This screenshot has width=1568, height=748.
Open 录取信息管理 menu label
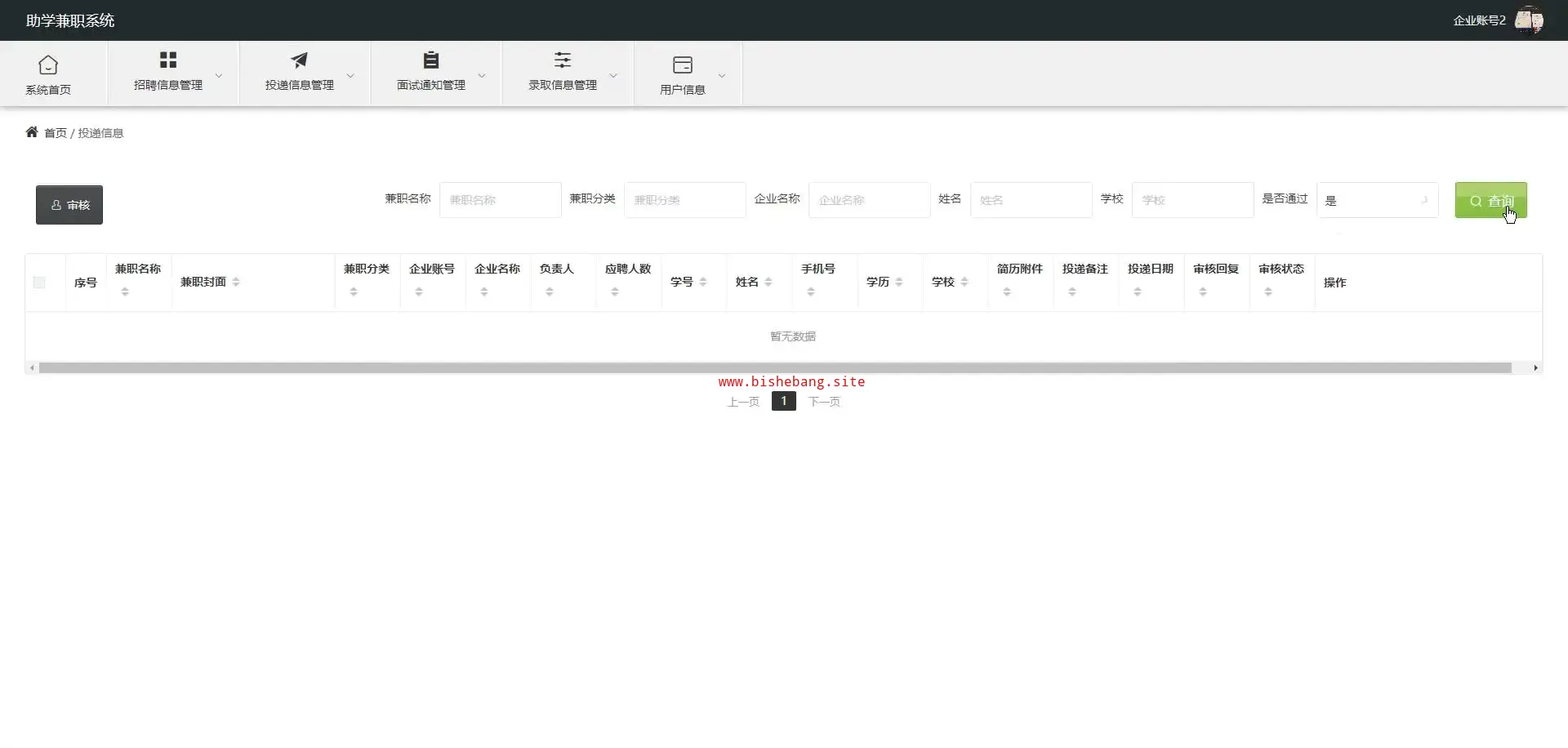coord(563,85)
